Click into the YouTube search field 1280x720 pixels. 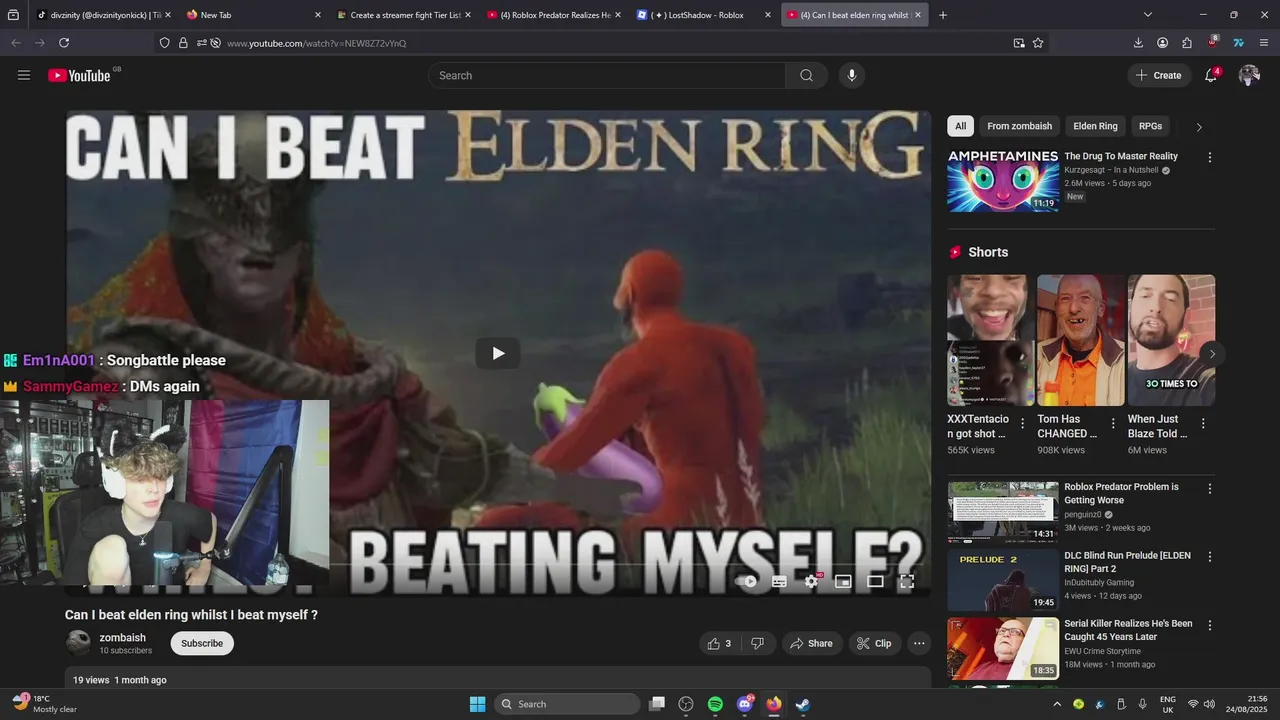tap(607, 75)
